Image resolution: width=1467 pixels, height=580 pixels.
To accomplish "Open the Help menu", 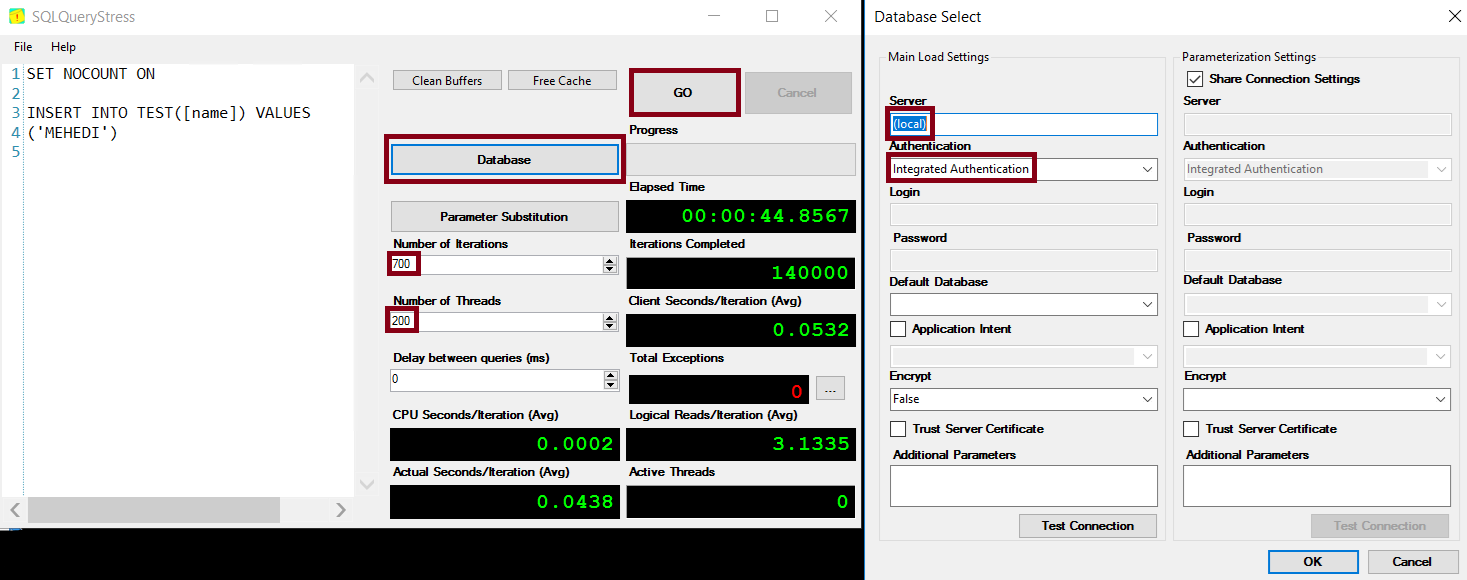I will pos(63,47).
